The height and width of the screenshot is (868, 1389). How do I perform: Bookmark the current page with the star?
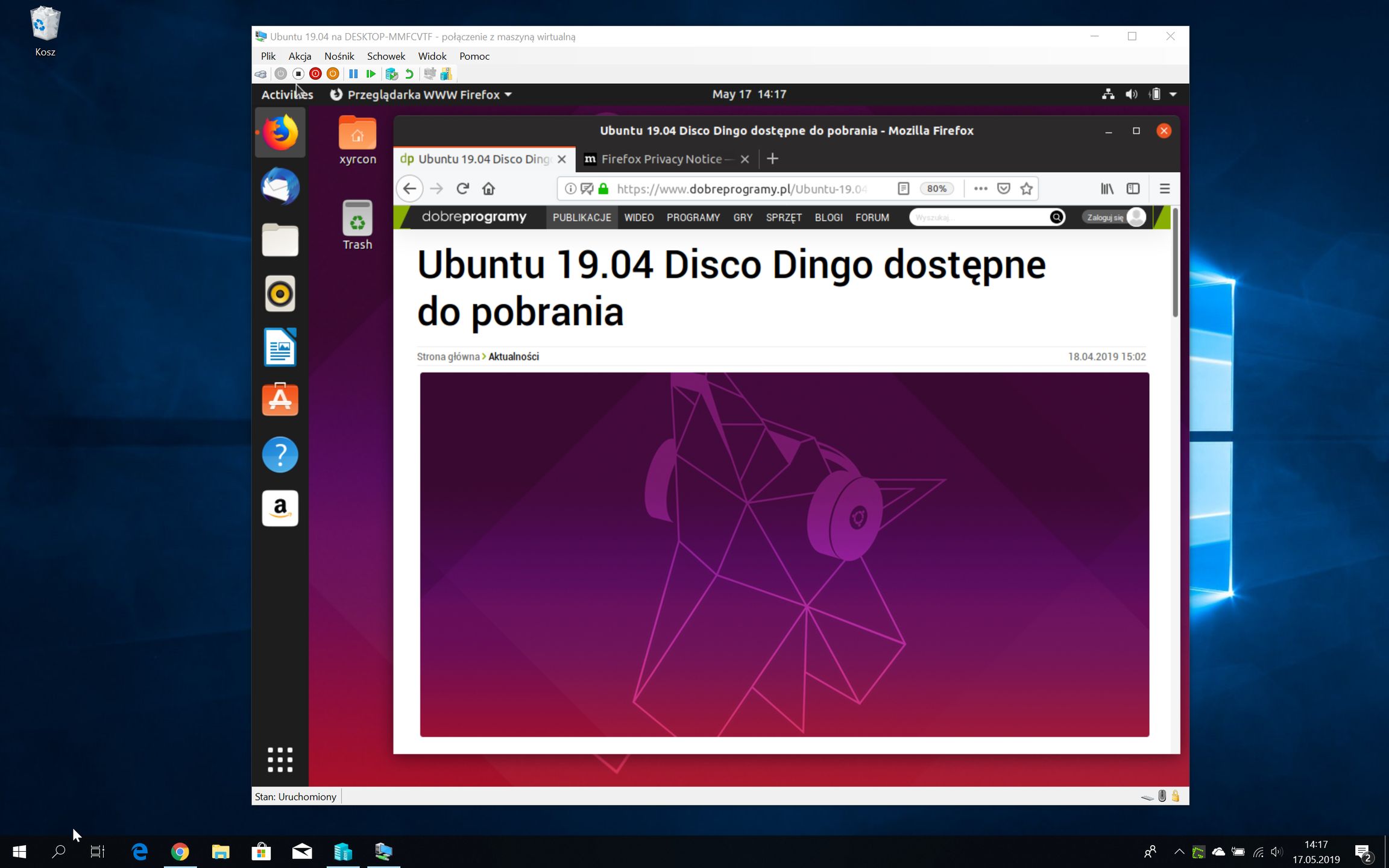[1025, 188]
